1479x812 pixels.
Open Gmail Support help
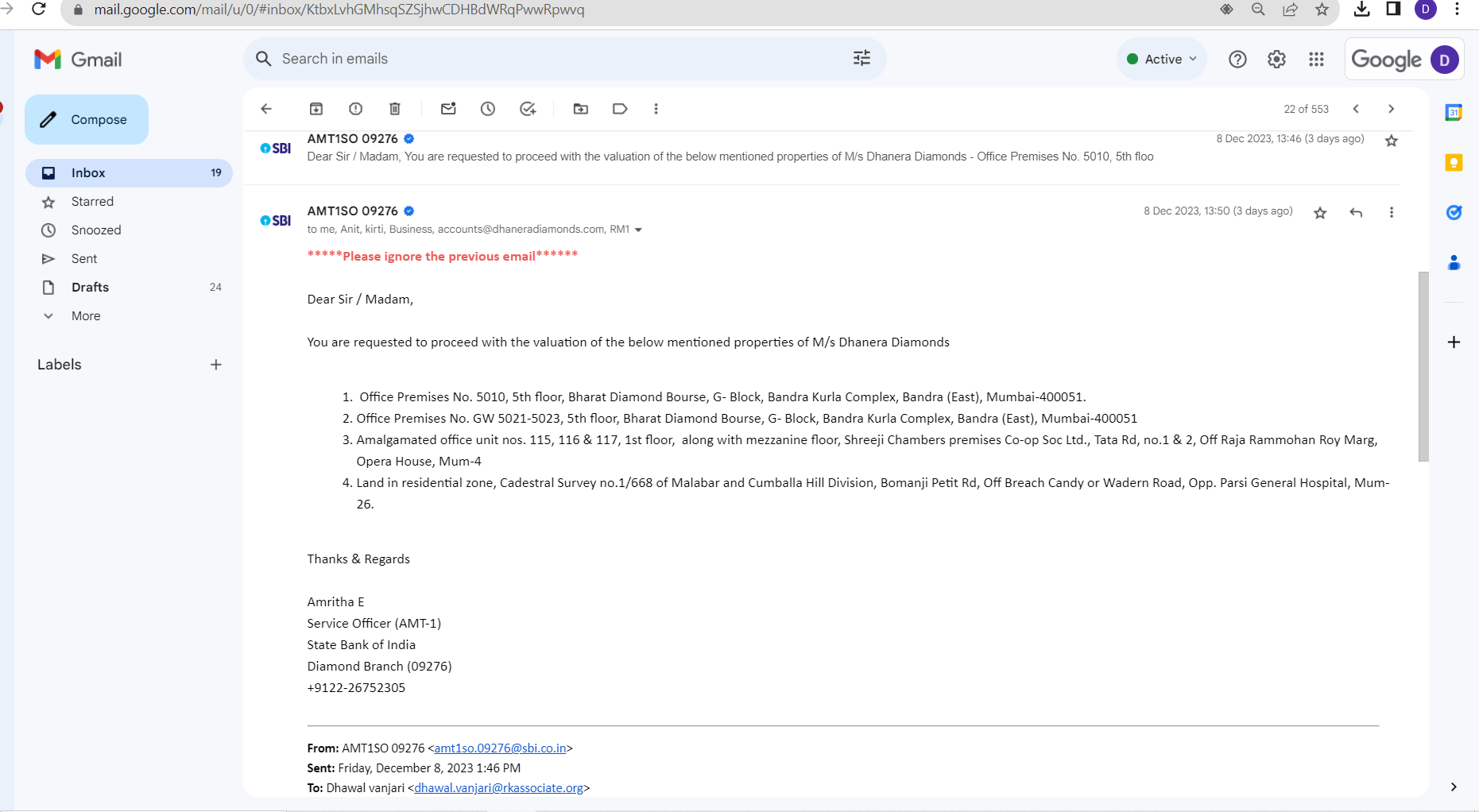click(1237, 59)
